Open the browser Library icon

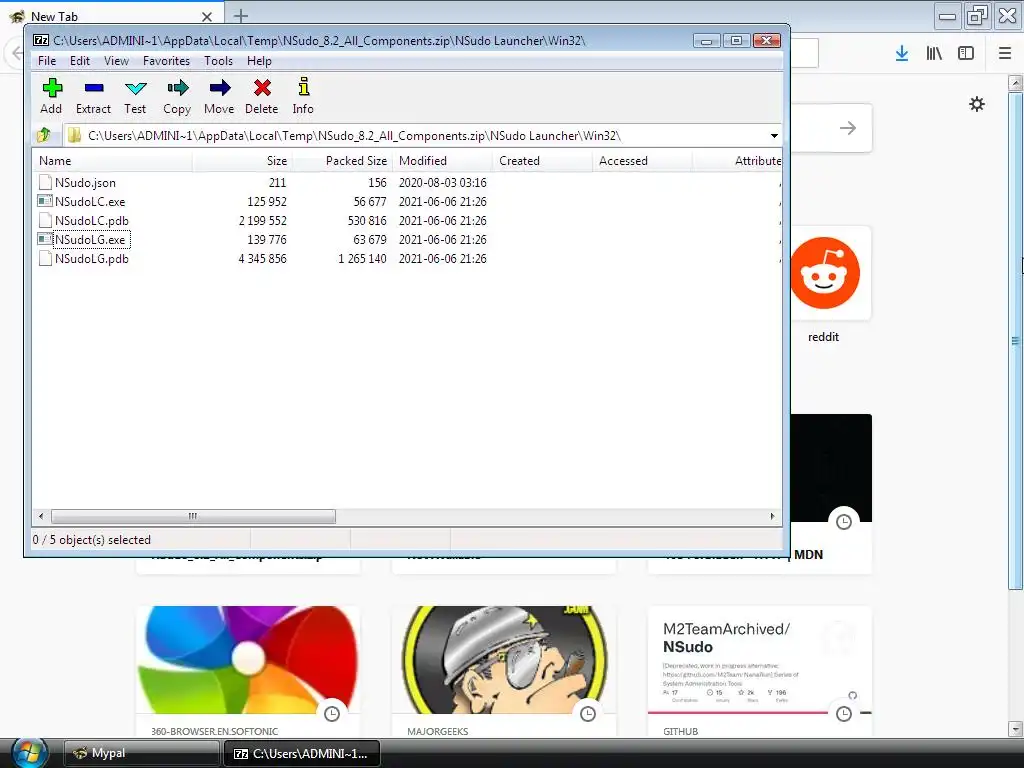pos(934,54)
